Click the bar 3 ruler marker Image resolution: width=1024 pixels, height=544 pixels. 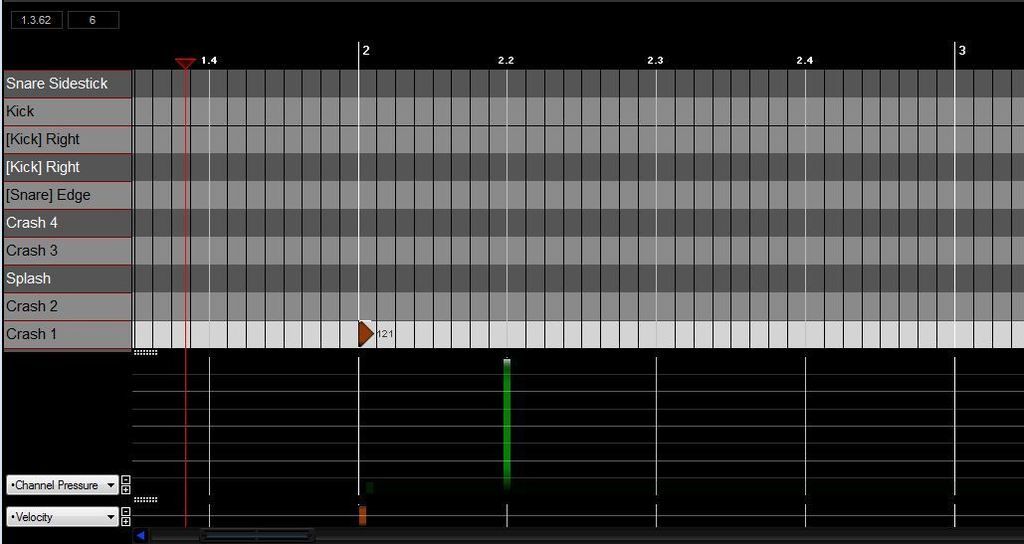[961, 50]
